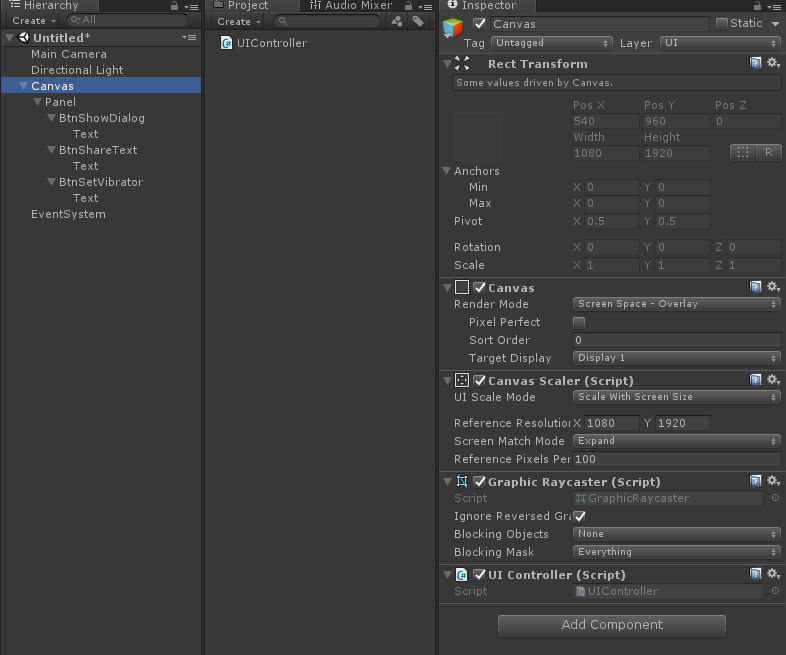
Task: Enable the Pixel Perfect checkbox
Action: pyautogui.click(x=579, y=322)
